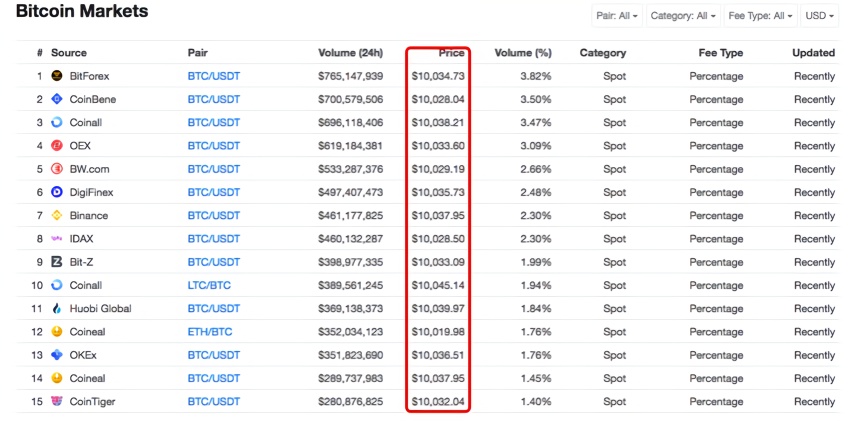Sort table by Pair column header
Image resolution: width=849 pixels, height=421 pixels.
(x=198, y=53)
